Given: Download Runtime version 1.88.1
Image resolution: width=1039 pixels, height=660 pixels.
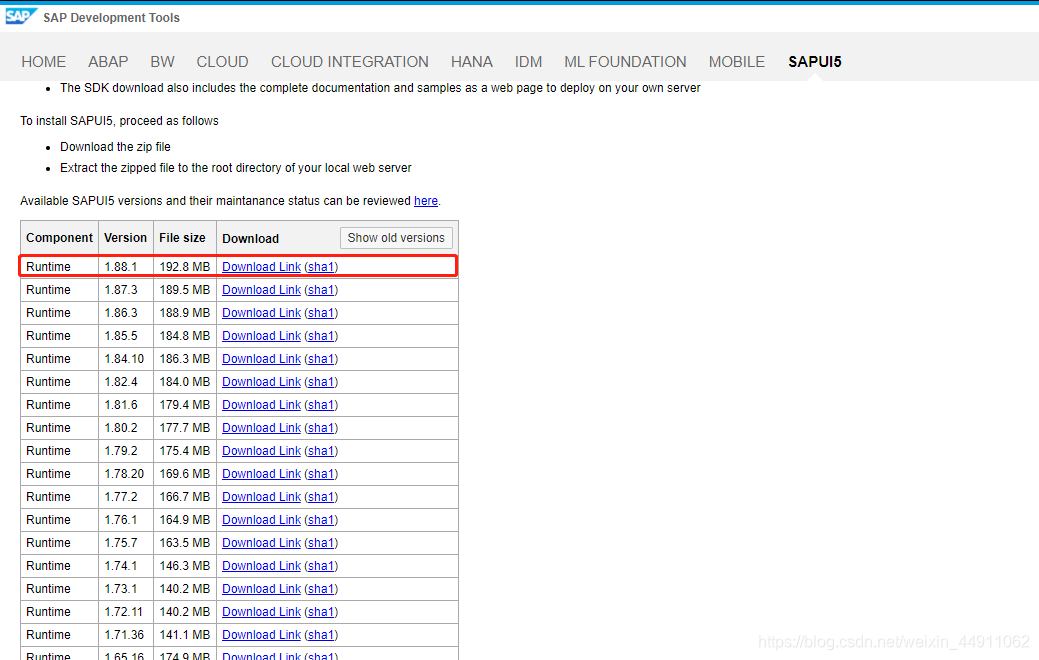Looking at the screenshot, I should pos(262,266).
